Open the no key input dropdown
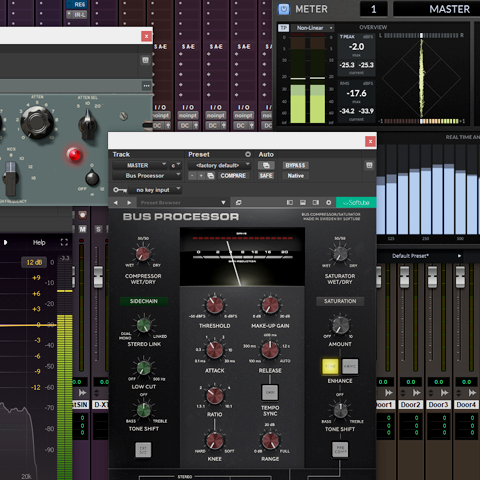Viewport: 480px width, 480px height. [x=155, y=190]
